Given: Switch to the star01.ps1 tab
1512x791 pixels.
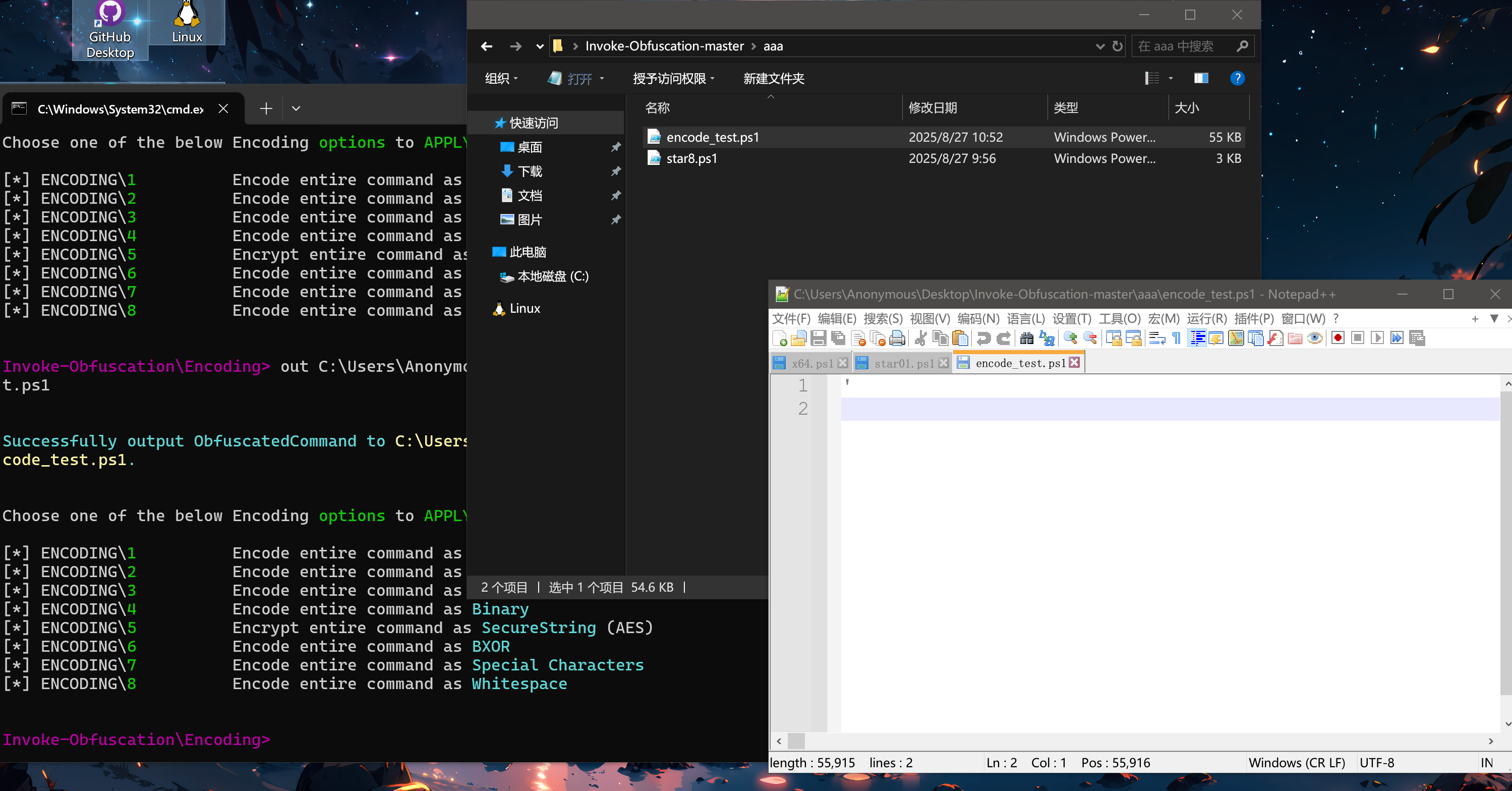Looking at the screenshot, I should [903, 364].
